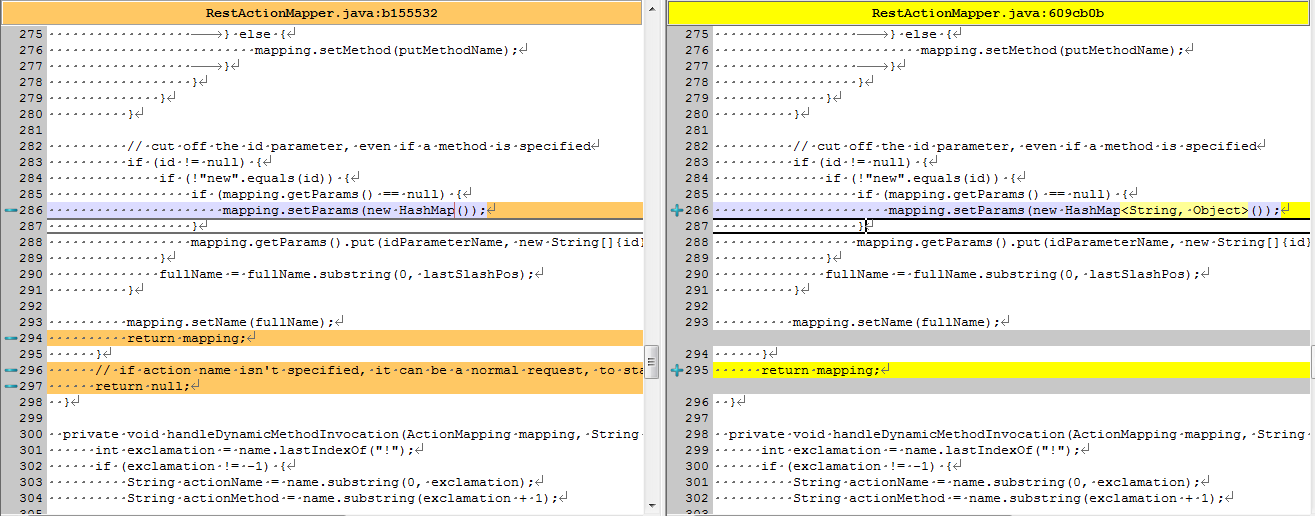Click the minus marker on left line 297
Image resolution: width=1315 pixels, height=516 pixels.
[x=10, y=386]
